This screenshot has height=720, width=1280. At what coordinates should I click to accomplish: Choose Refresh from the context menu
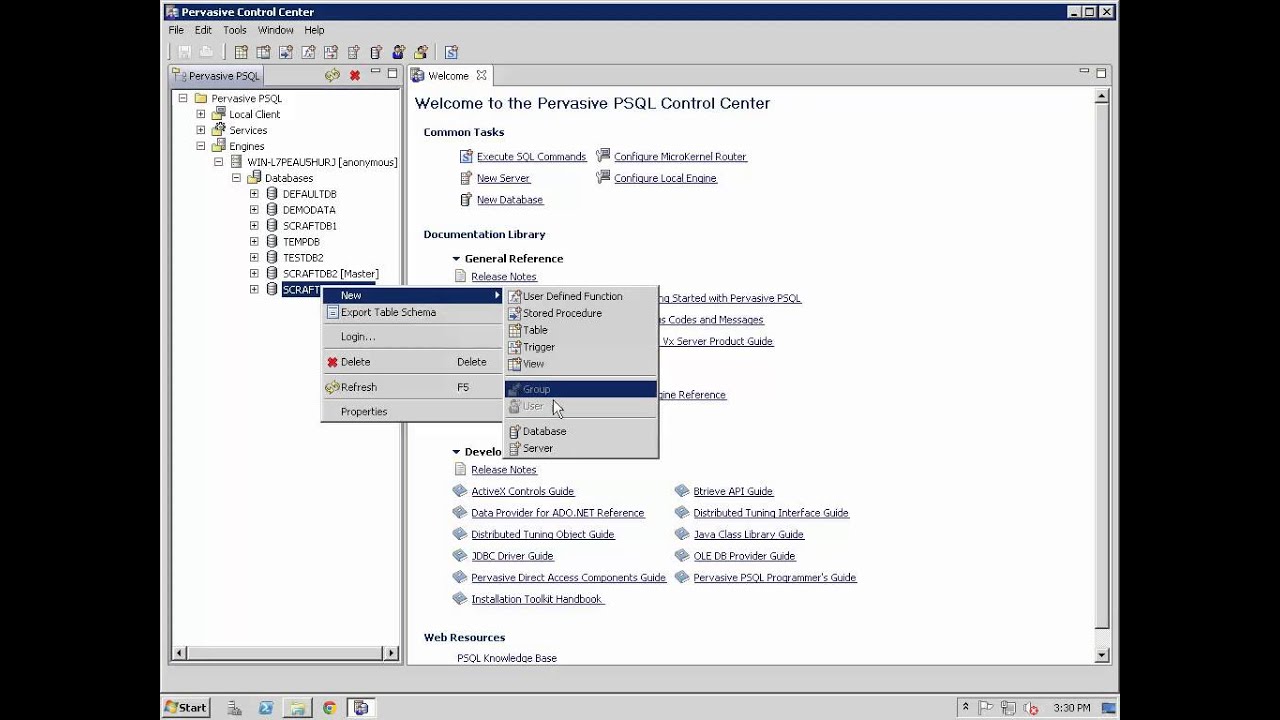tap(412, 387)
